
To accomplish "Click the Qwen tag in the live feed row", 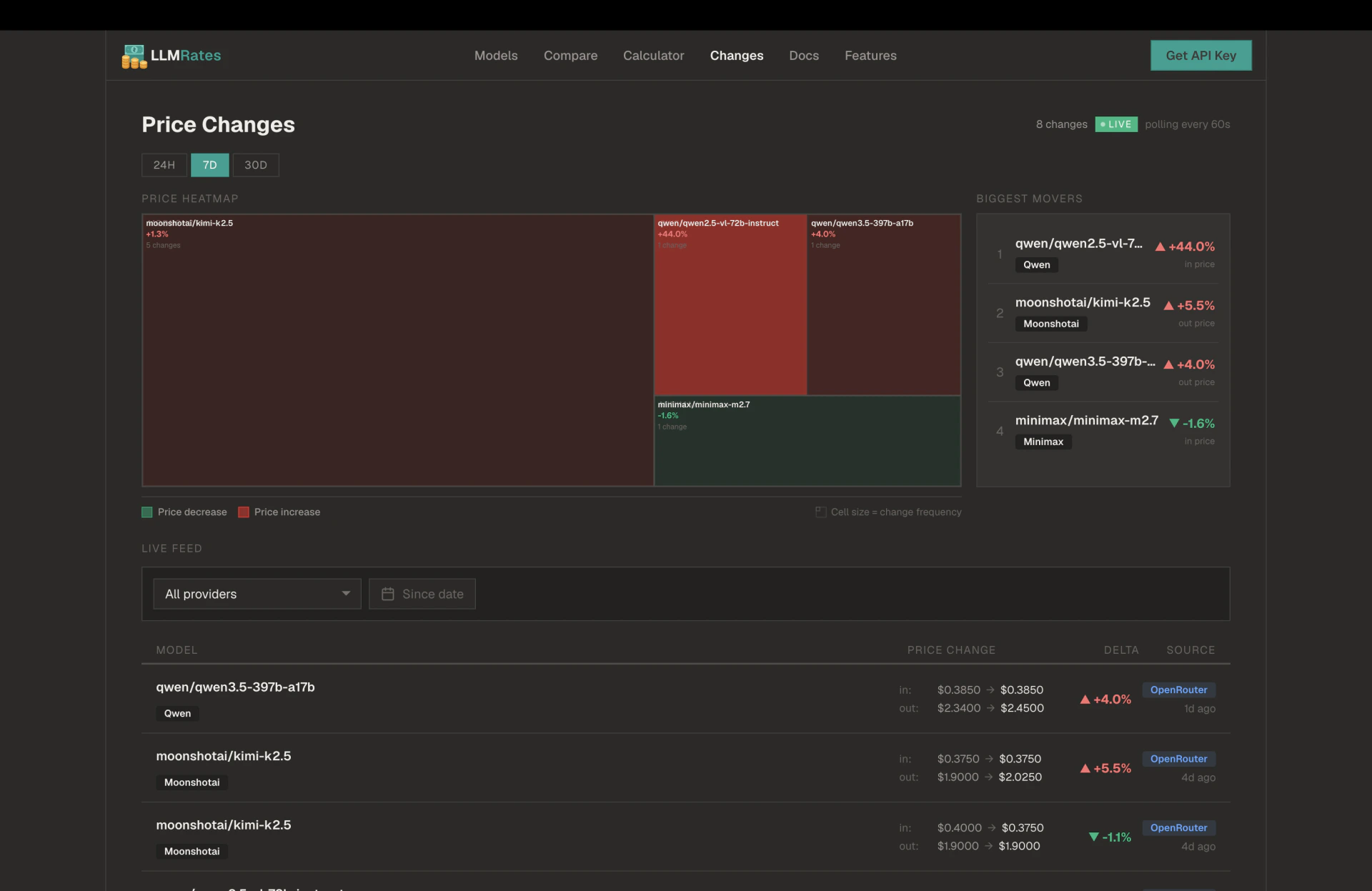I will 177,714.
